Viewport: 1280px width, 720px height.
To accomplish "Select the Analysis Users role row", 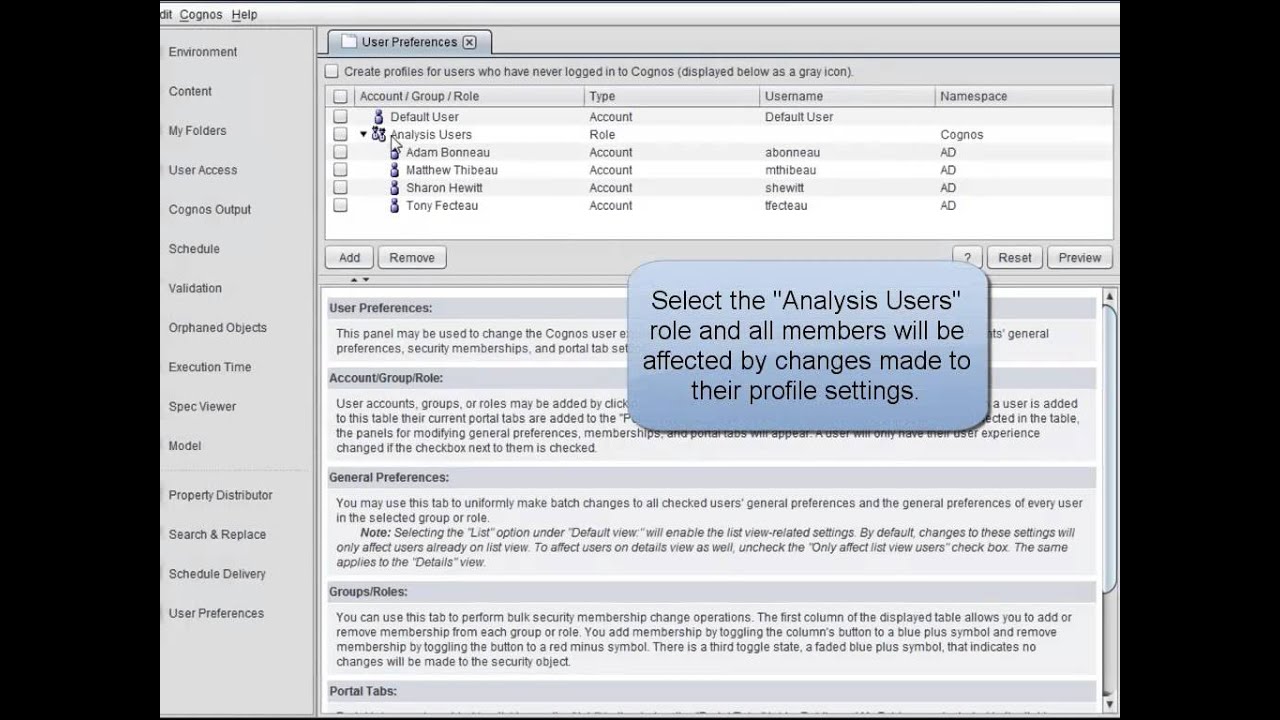I will pyautogui.click(x=718, y=134).
